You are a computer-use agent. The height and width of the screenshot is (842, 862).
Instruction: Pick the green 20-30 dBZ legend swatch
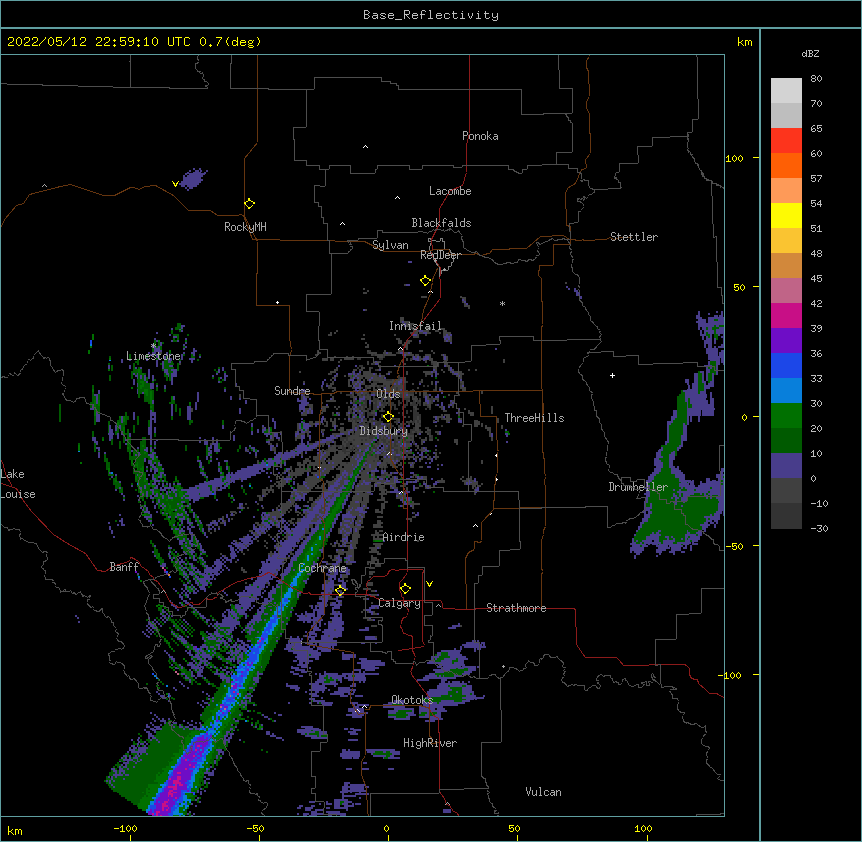click(x=786, y=416)
